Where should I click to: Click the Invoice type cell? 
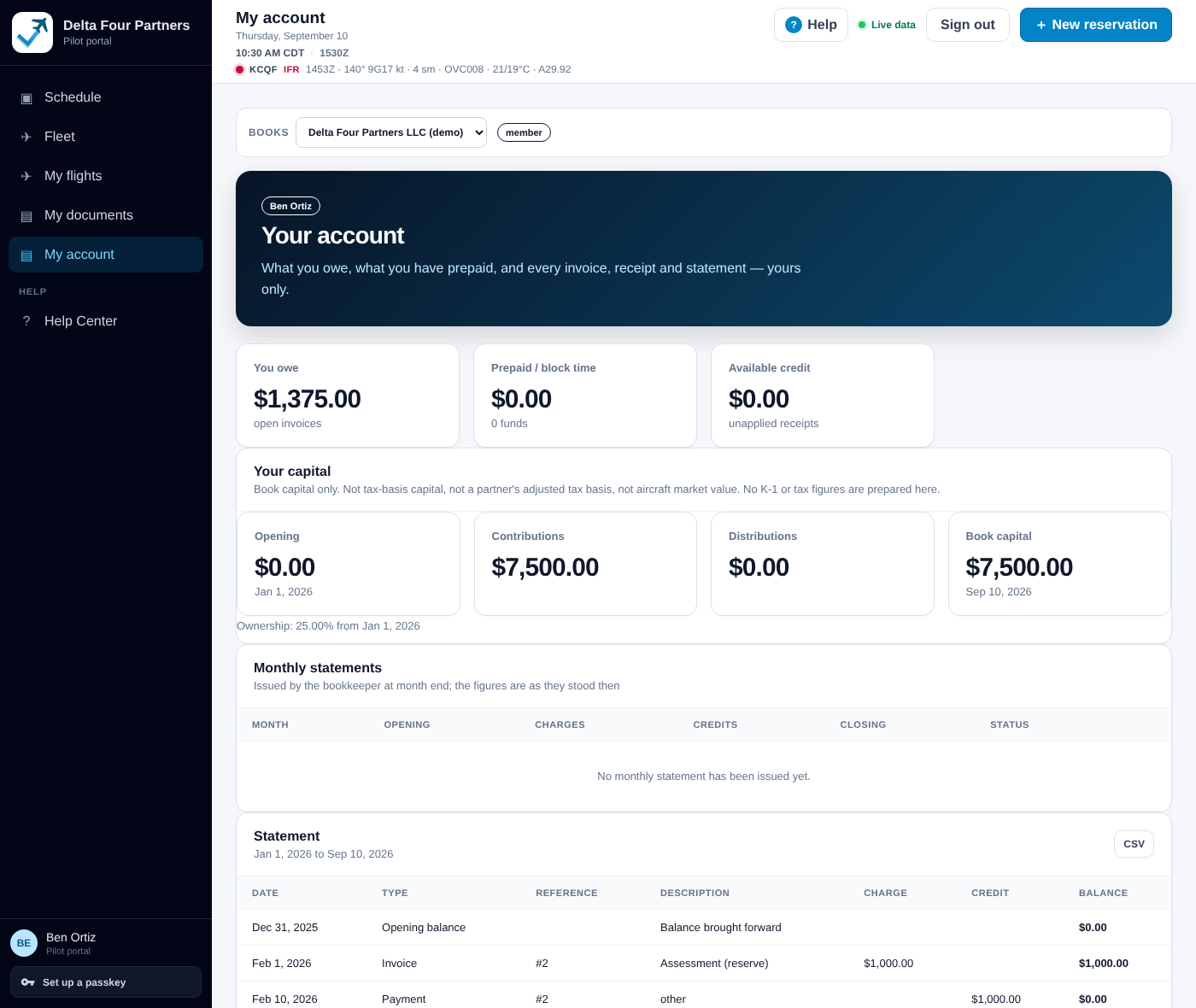coord(399,964)
